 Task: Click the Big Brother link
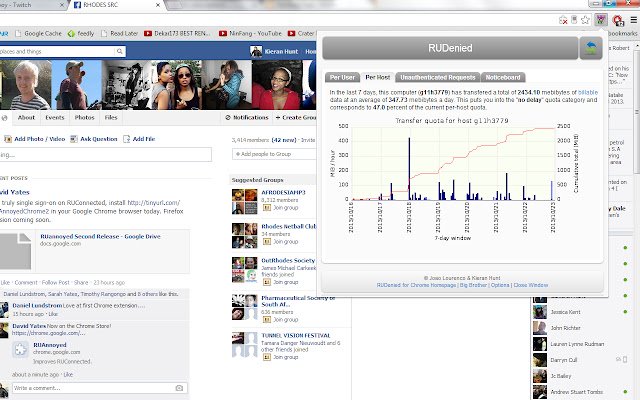(473, 285)
